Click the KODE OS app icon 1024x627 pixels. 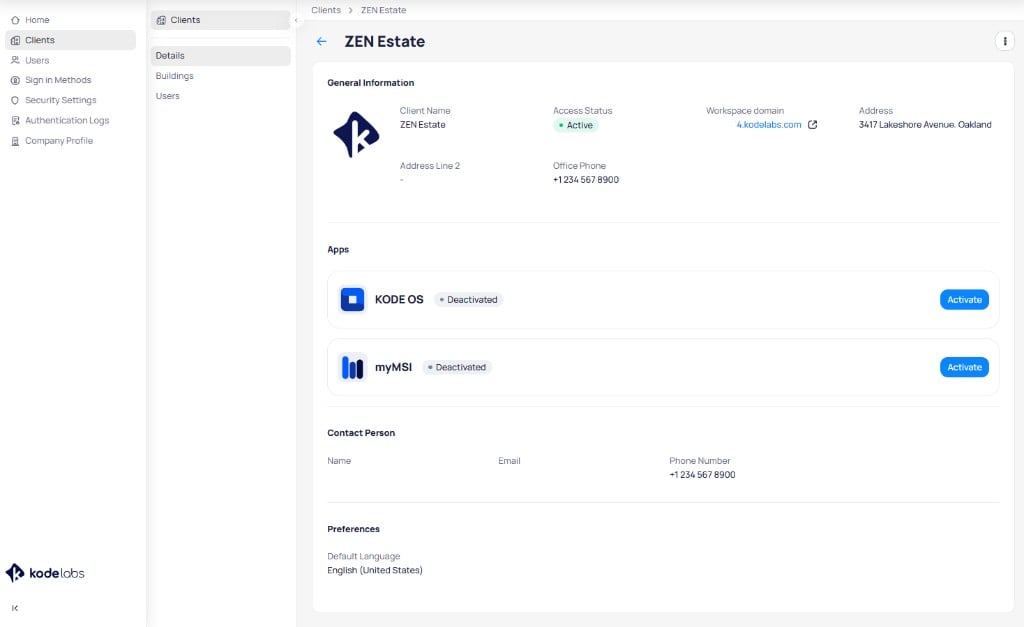click(x=353, y=300)
